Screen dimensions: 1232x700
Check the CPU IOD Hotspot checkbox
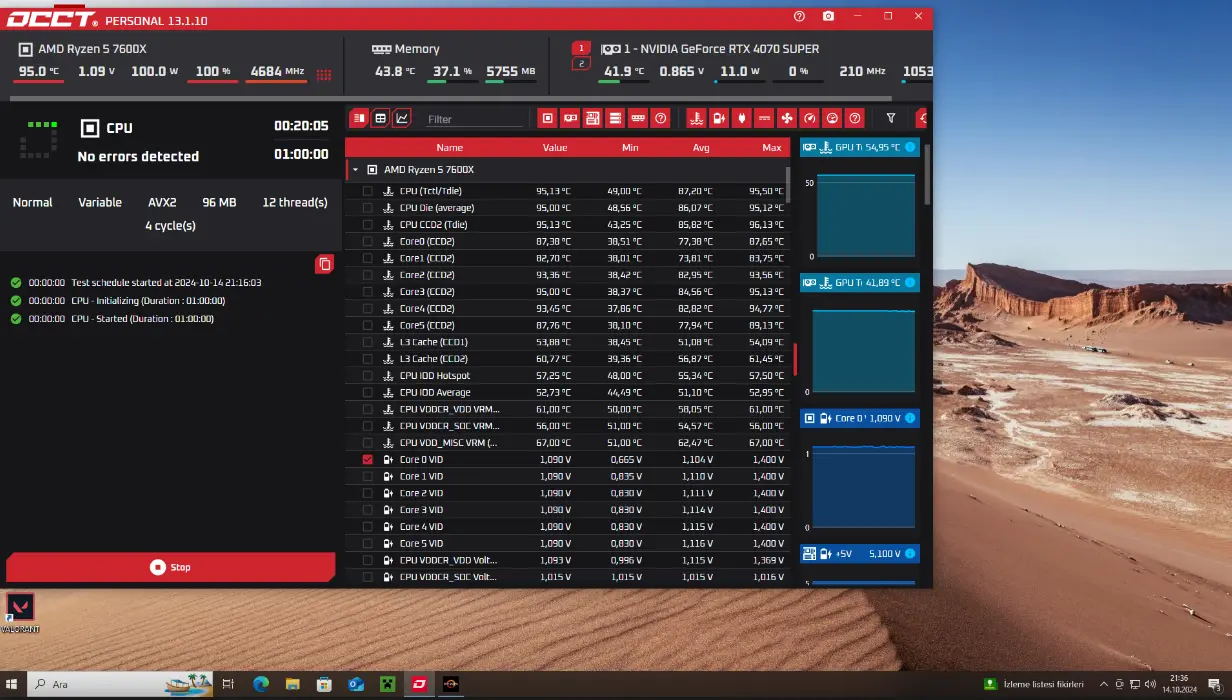[x=367, y=376]
